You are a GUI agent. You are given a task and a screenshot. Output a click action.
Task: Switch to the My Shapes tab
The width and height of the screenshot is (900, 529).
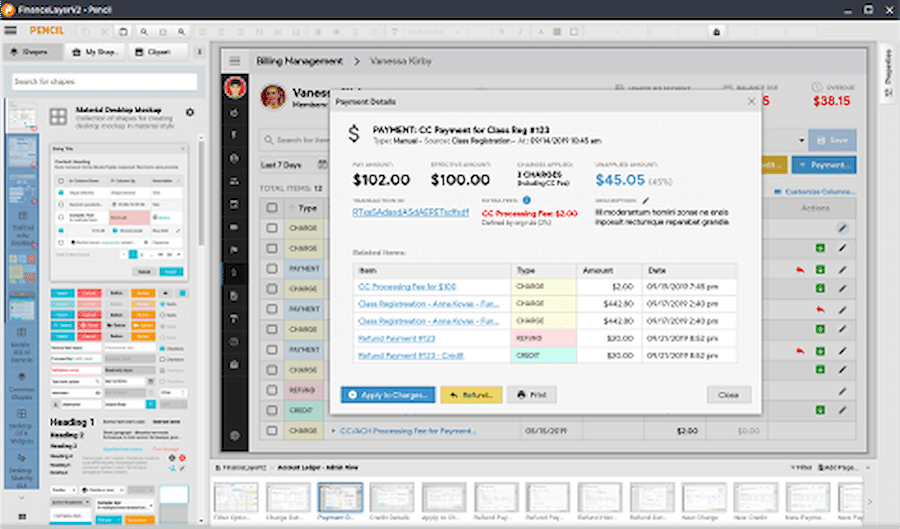[95, 52]
